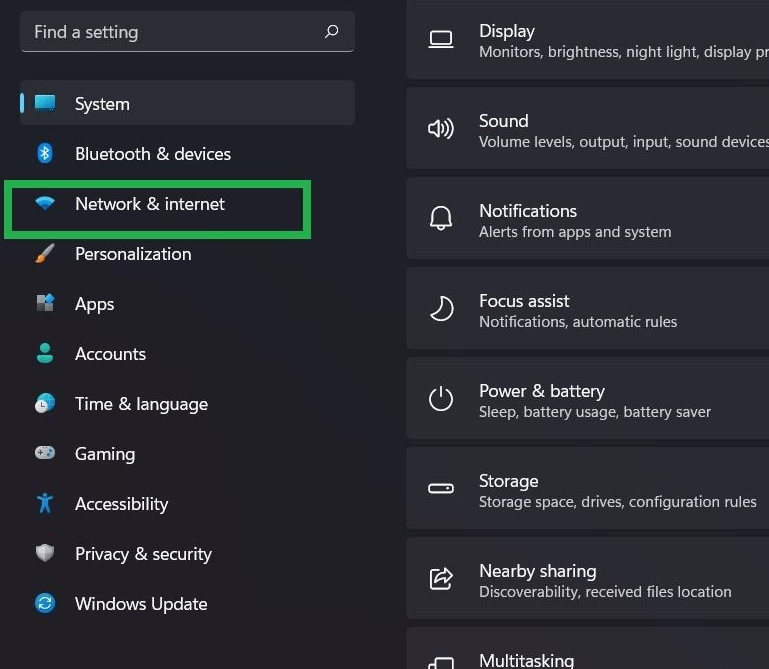Image resolution: width=769 pixels, height=669 pixels.
Task: Open Time & language settings
Action: [x=141, y=404]
